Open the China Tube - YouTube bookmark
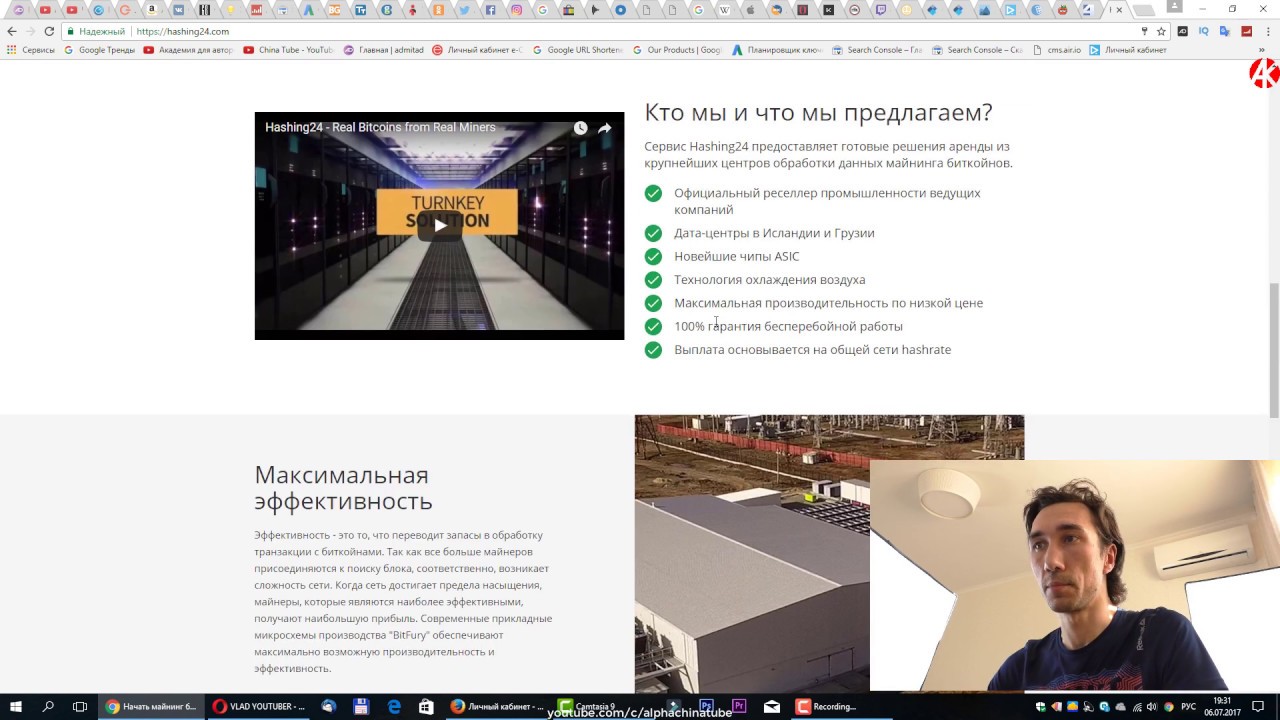 289,50
